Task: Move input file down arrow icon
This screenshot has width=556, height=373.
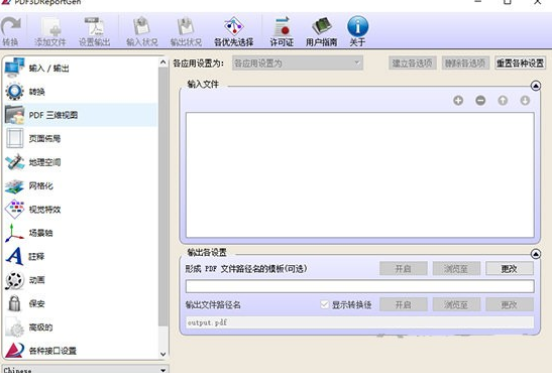Action: (x=525, y=101)
